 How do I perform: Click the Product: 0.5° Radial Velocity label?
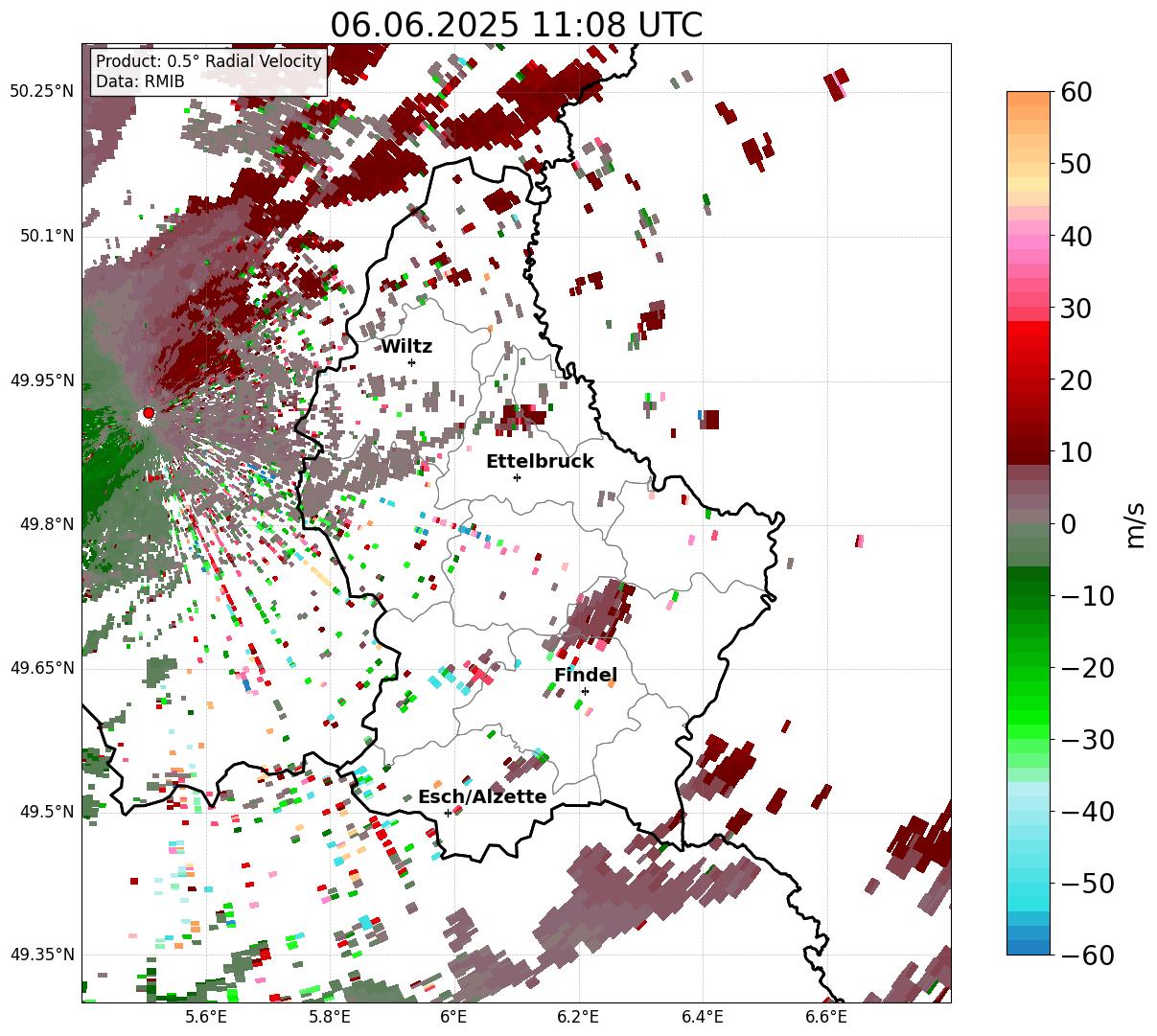coord(209,62)
